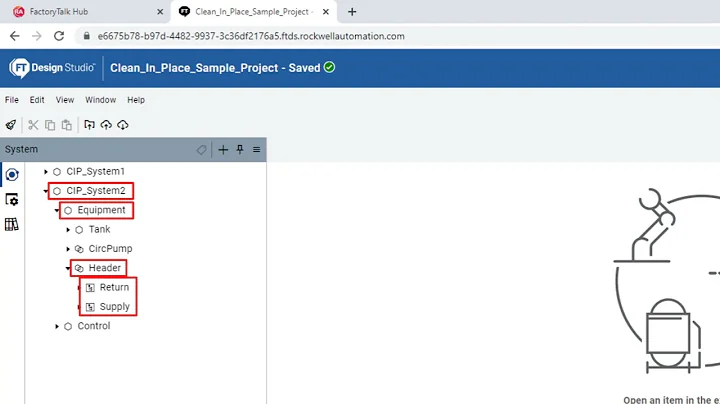Select Supply tree item
The height and width of the screenshot is (404, 720).
click(115, 307)
